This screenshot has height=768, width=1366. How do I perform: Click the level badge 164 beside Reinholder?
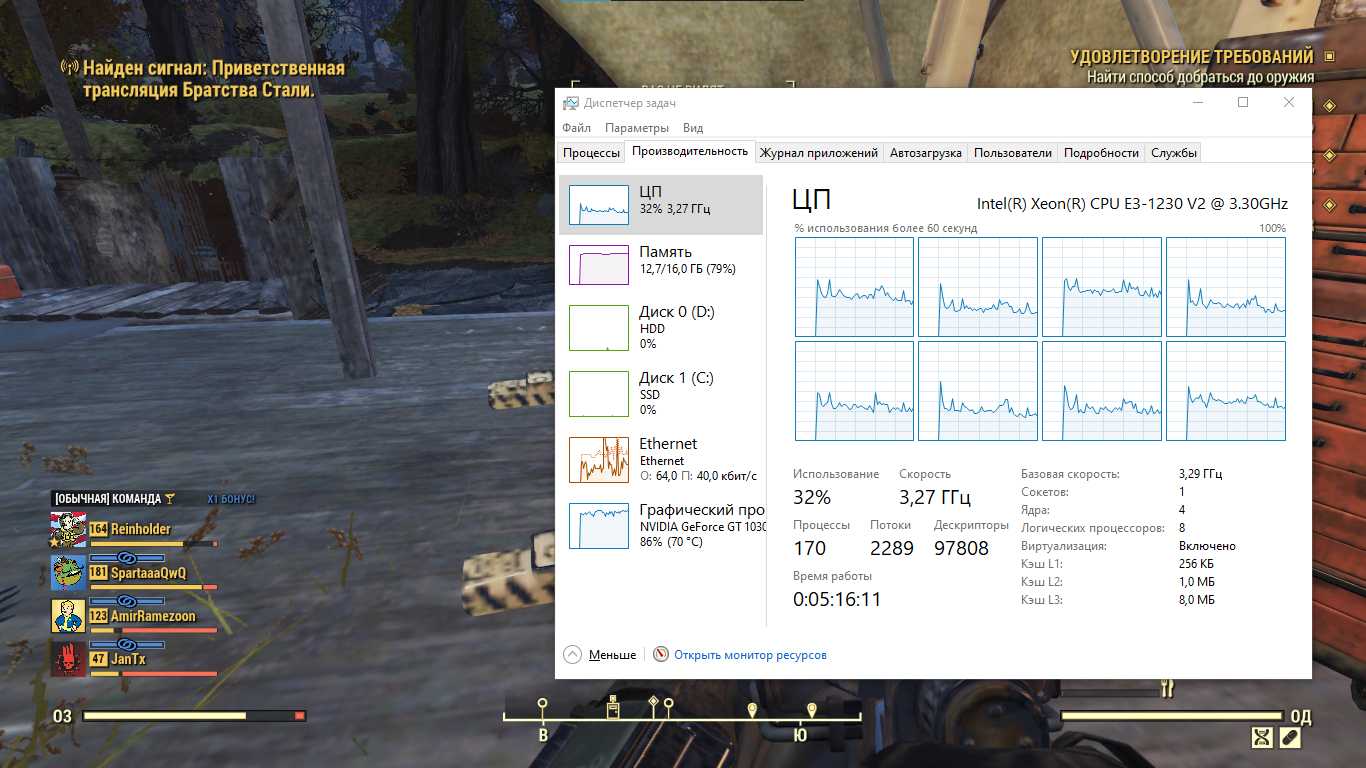[x=98, y=529]
